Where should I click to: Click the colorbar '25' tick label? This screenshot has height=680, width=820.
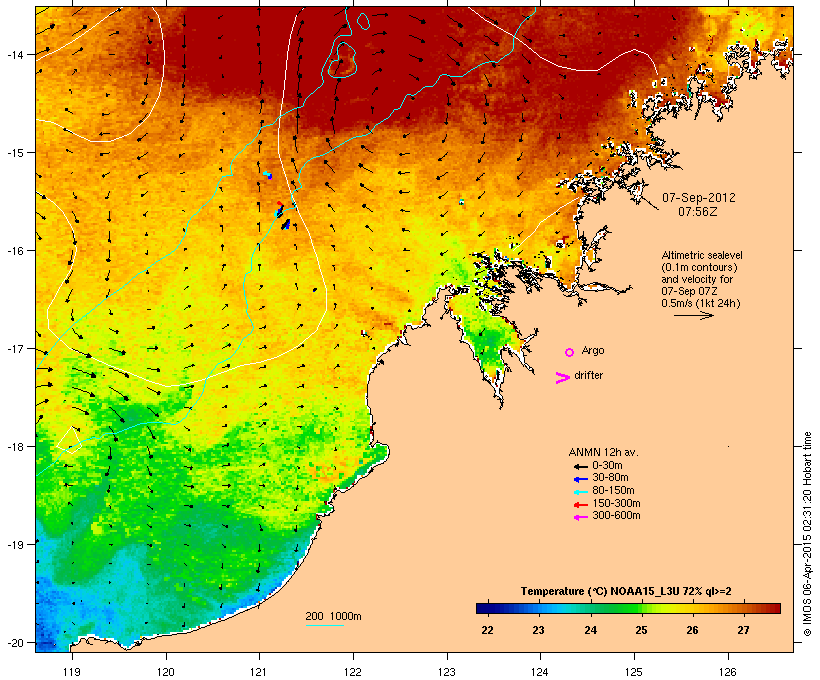pos(641,630)
